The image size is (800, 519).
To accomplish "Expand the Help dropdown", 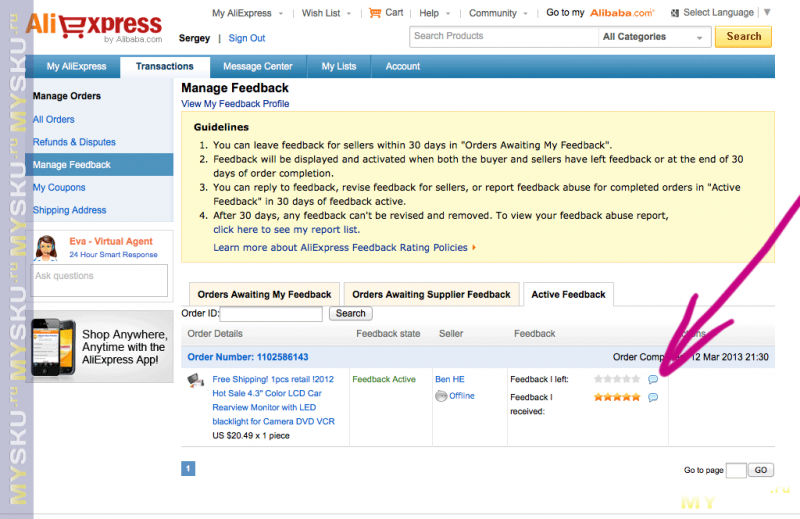I will tap(448, 14).
